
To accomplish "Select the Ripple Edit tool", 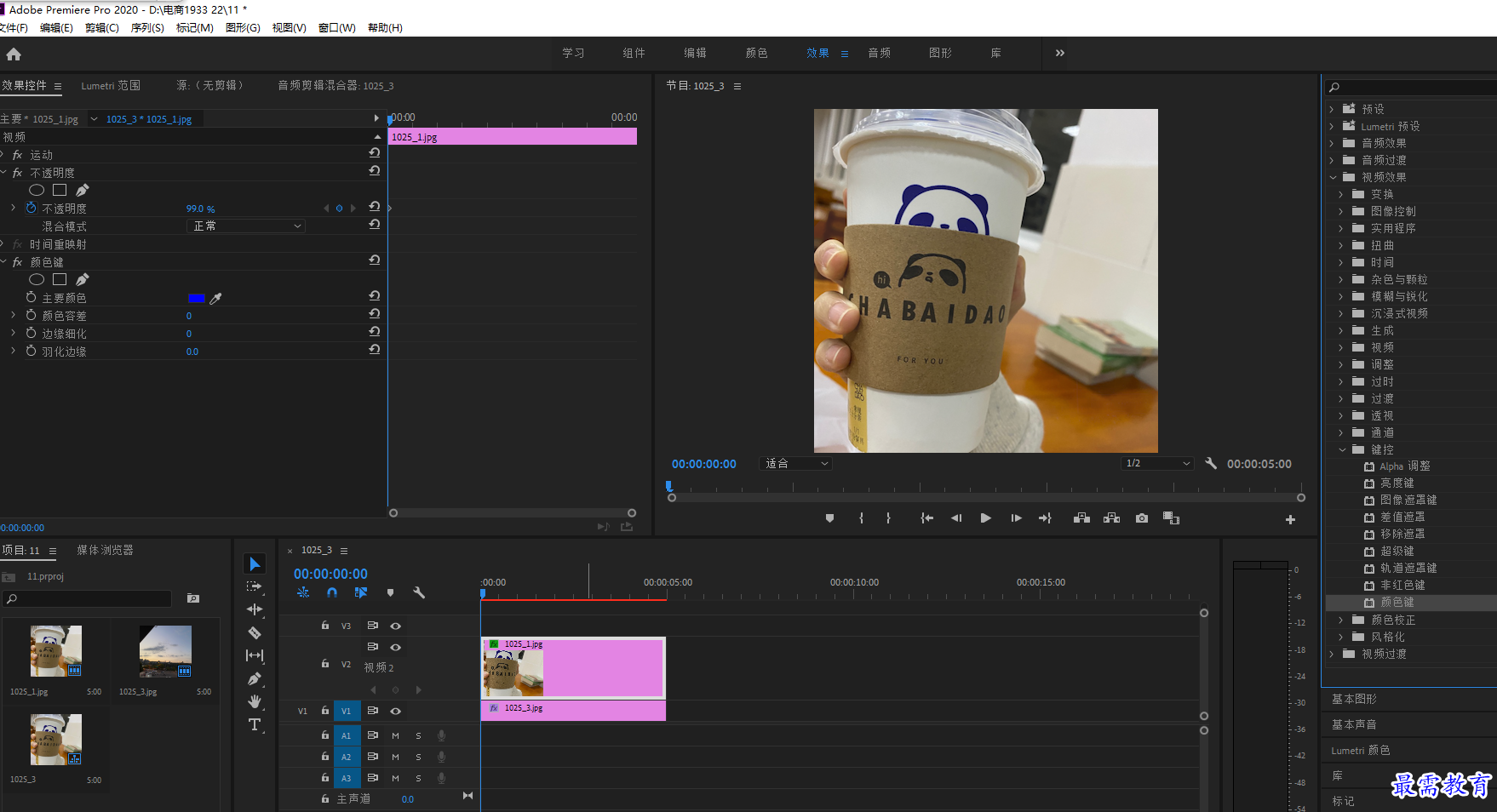I will [x=255, y=609].
